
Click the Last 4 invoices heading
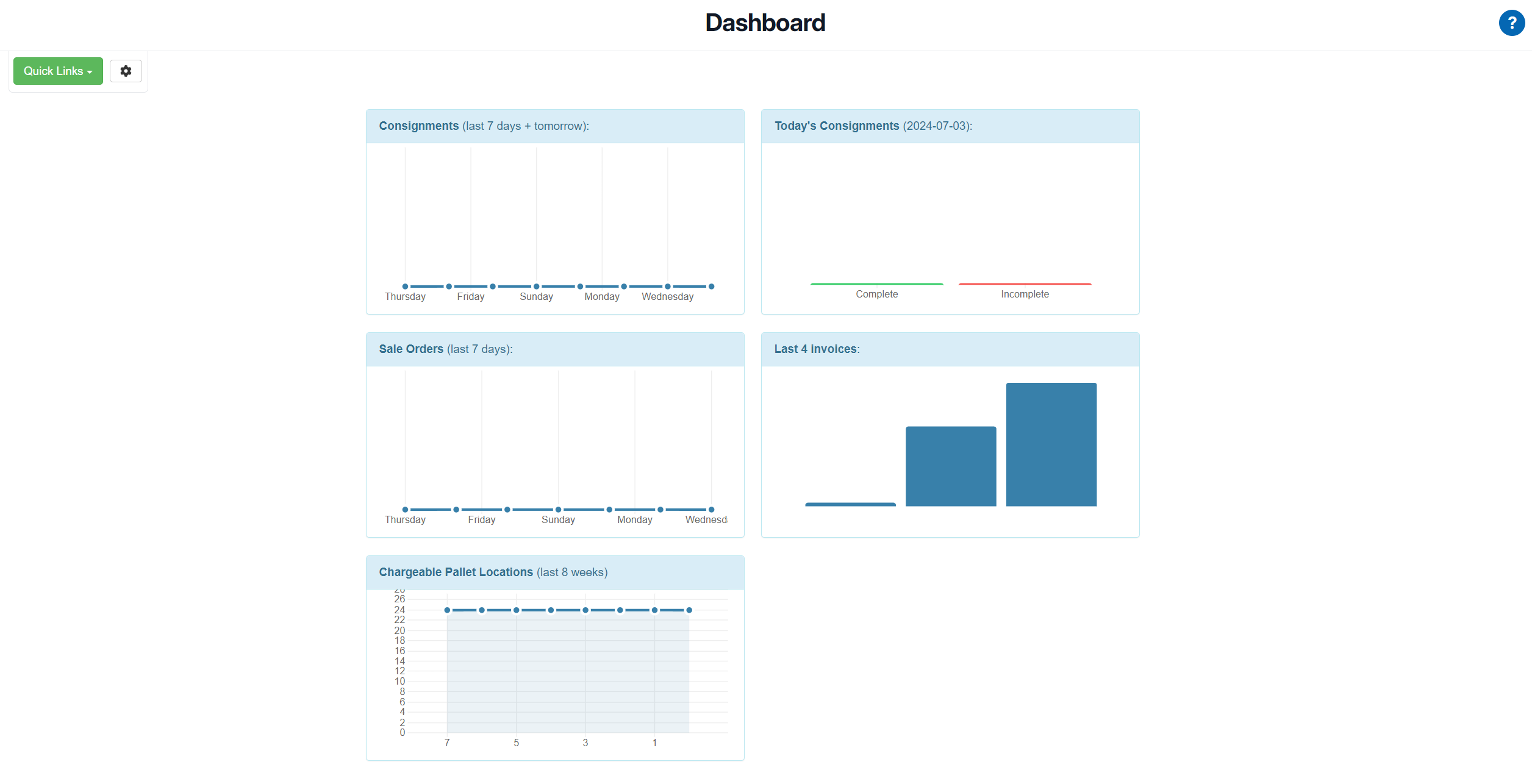pyautogui.click(x=816, y=349)
